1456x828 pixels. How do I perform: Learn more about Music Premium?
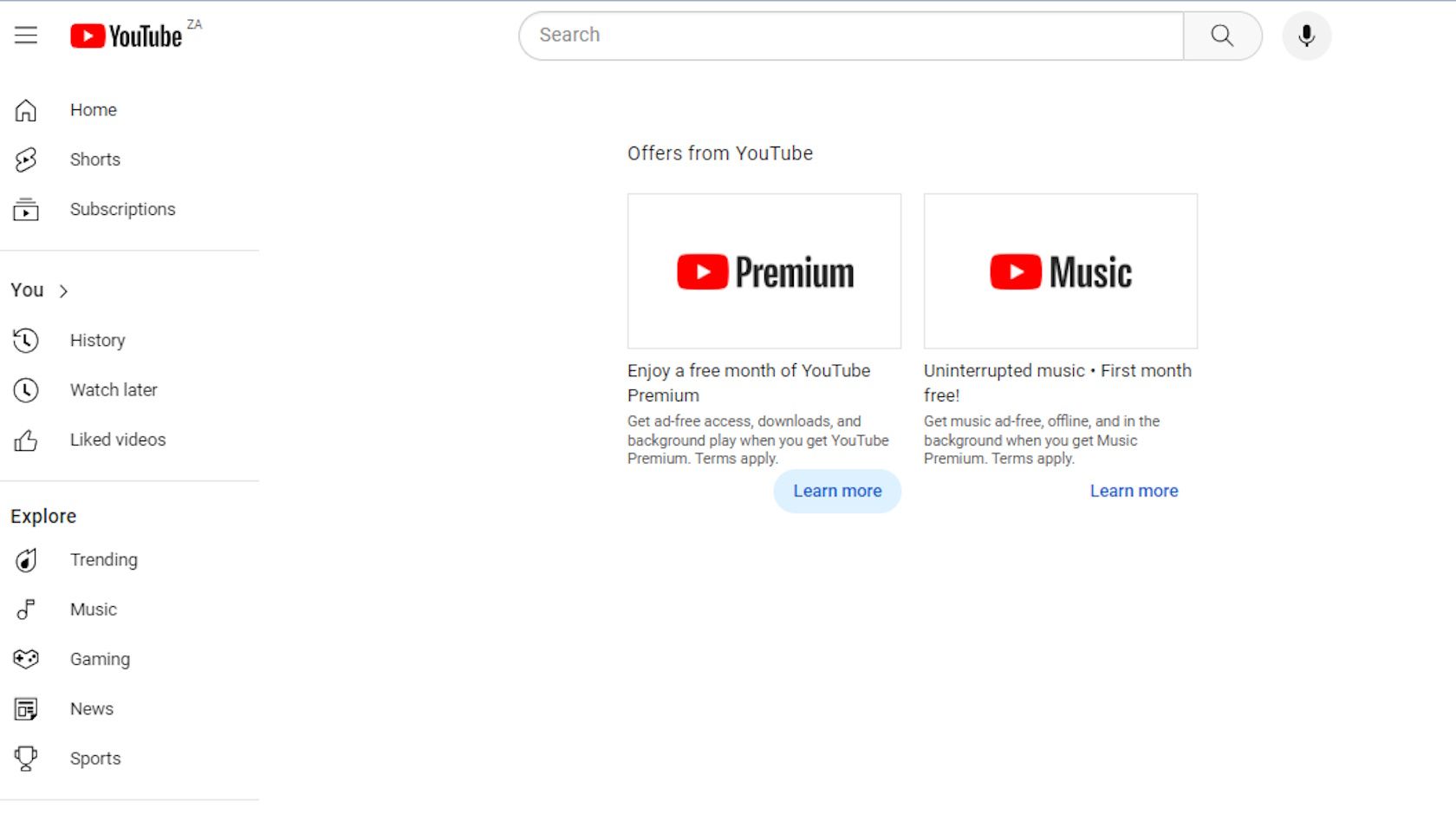1133,491
